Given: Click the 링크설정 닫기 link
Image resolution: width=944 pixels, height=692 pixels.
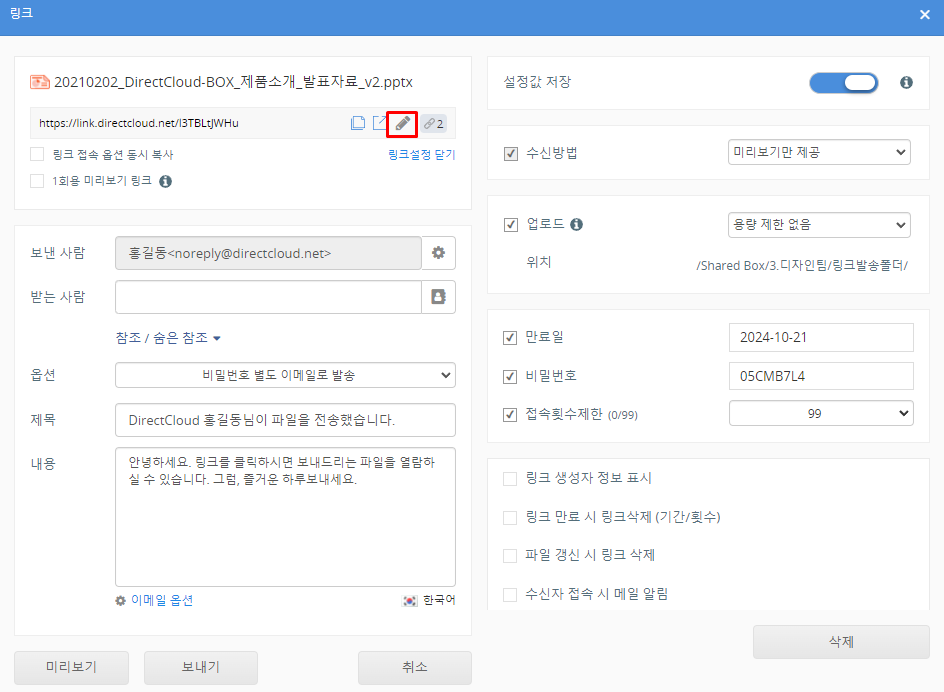Looking at the screenshot, I should (421, 155).
